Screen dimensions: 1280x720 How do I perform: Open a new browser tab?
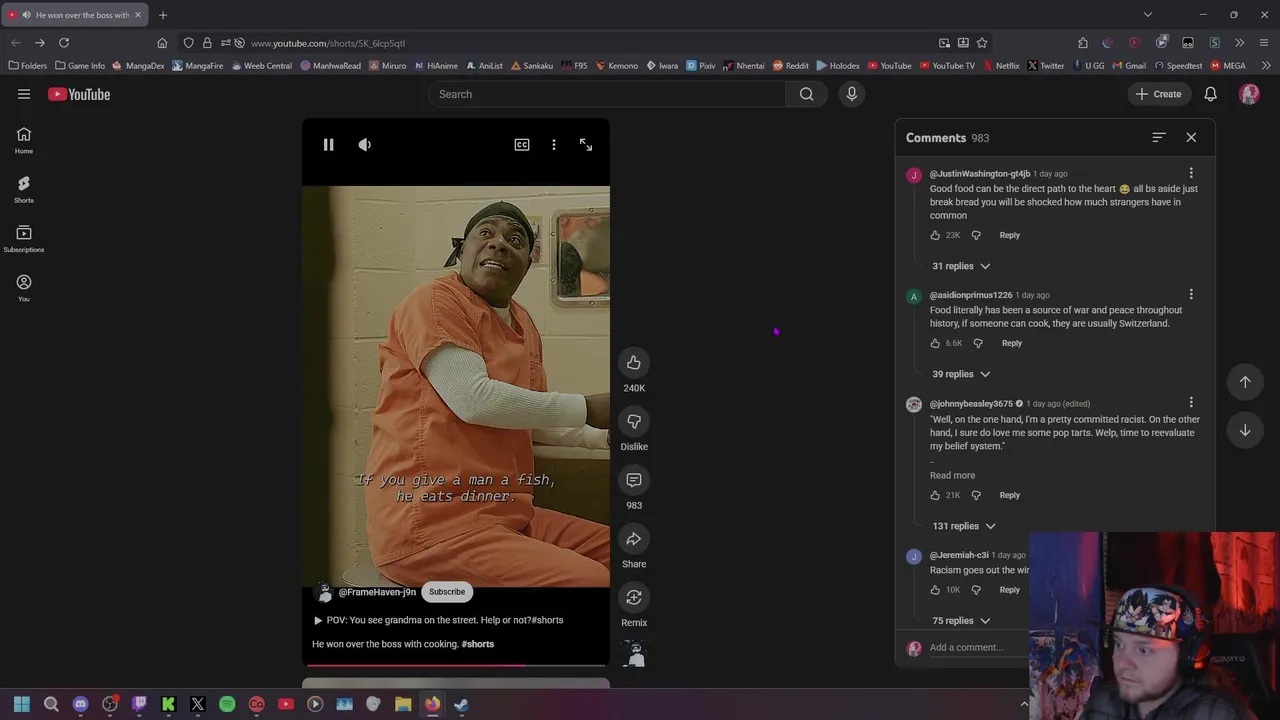tap(163, 15)
